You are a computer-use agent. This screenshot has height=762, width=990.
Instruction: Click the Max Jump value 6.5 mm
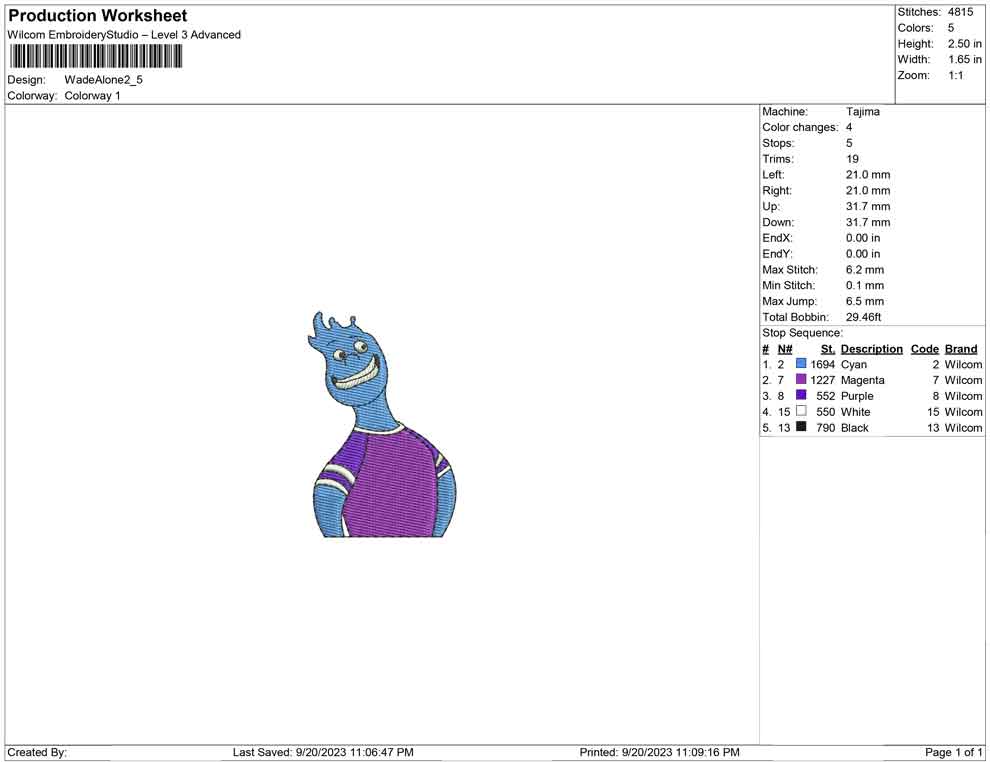(865, 301)
